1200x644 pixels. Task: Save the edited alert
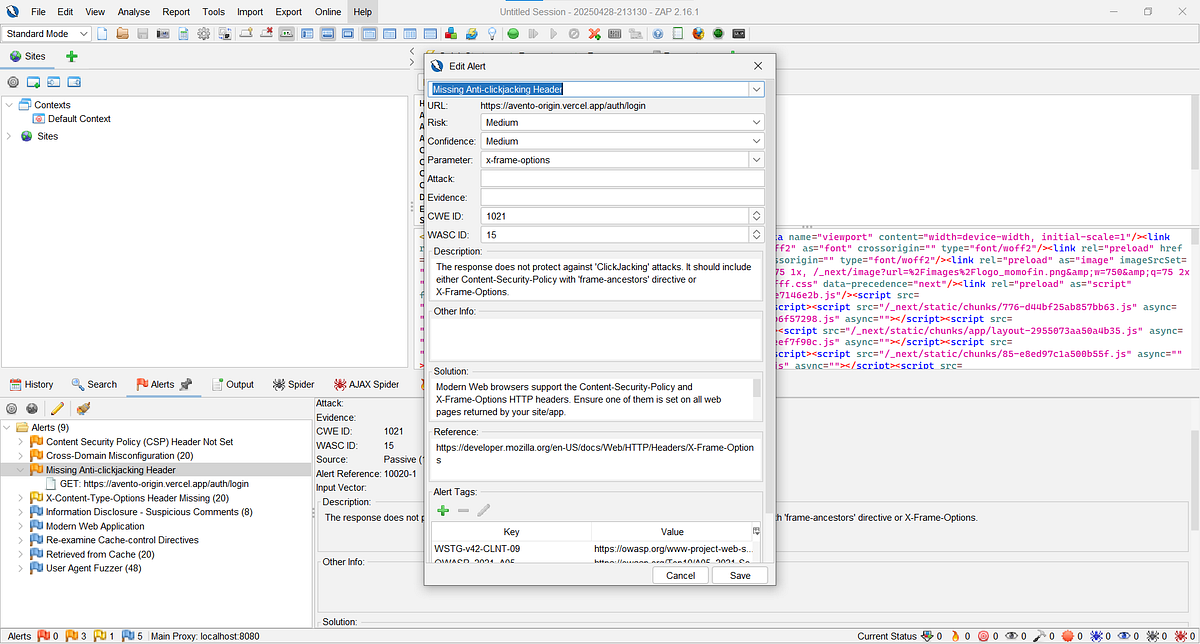pyautogui.click(x=742, y=575)
